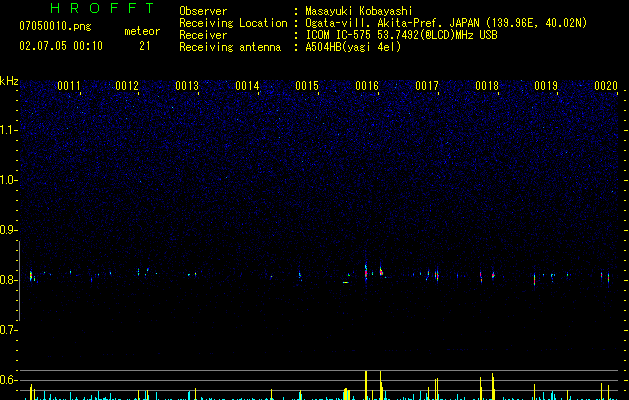Screen dimensions: 629x400
Task: Click the Receiving antenna field label
Action: click(230, 47)
